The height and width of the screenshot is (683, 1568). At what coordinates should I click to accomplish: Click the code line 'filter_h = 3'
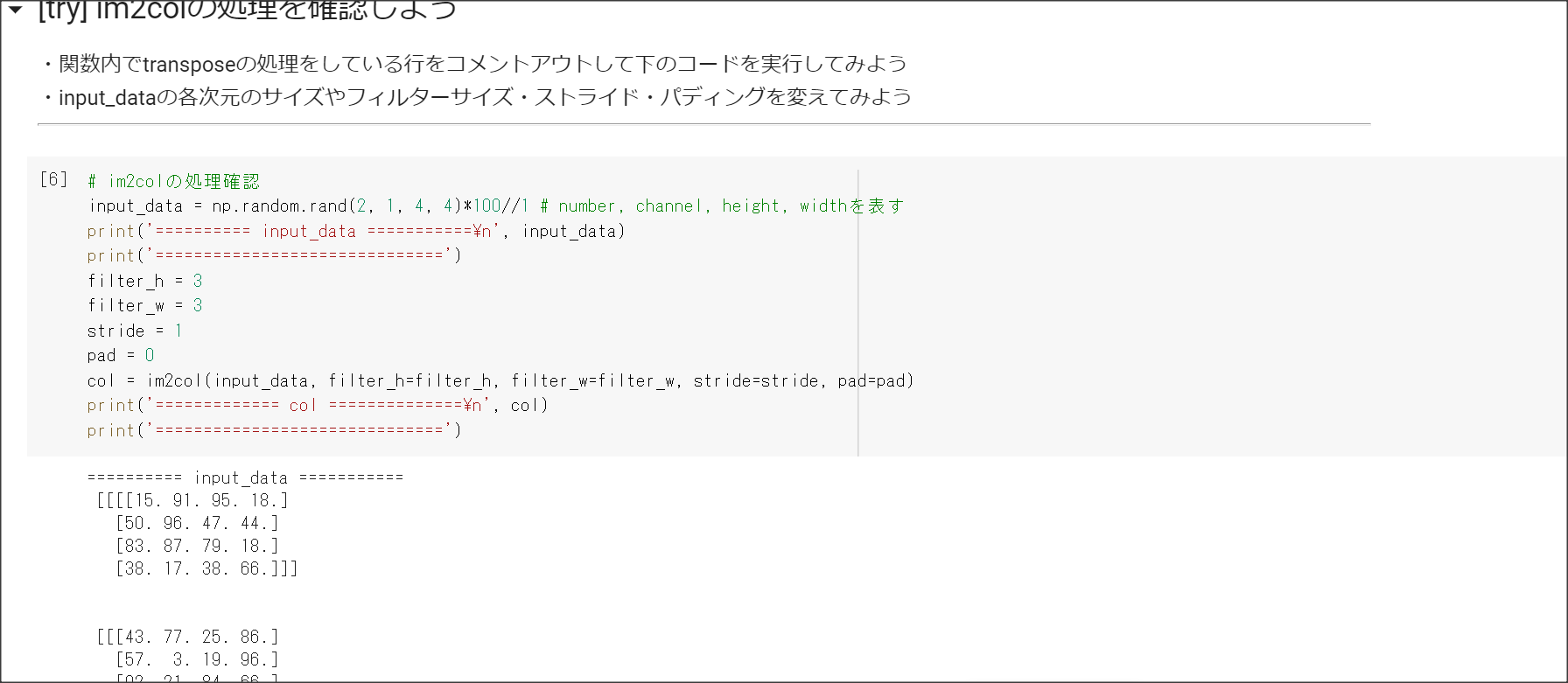(x=145, y=281)
